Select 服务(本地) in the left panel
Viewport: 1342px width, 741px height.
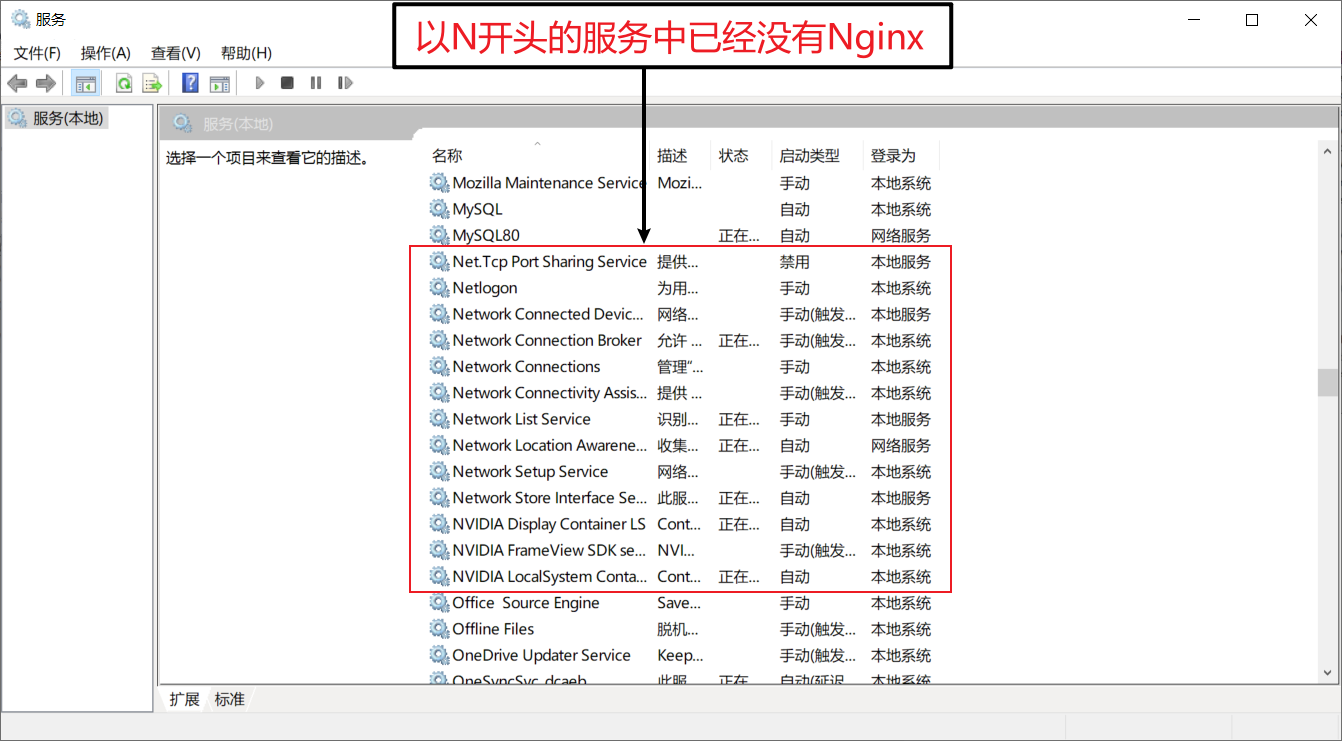[55, 117]
